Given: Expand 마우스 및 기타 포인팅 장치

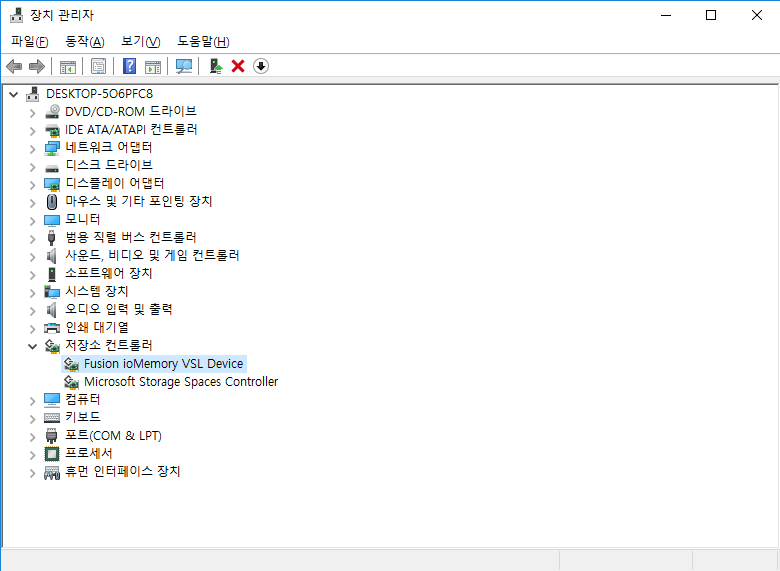Looking at the screenshot, I should [33, 203].
